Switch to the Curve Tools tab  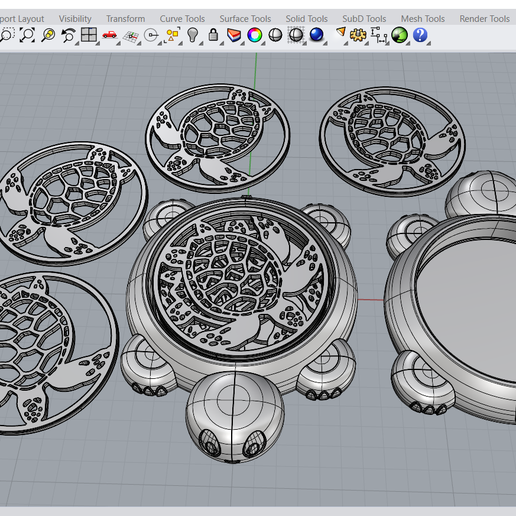coord(182,19)
